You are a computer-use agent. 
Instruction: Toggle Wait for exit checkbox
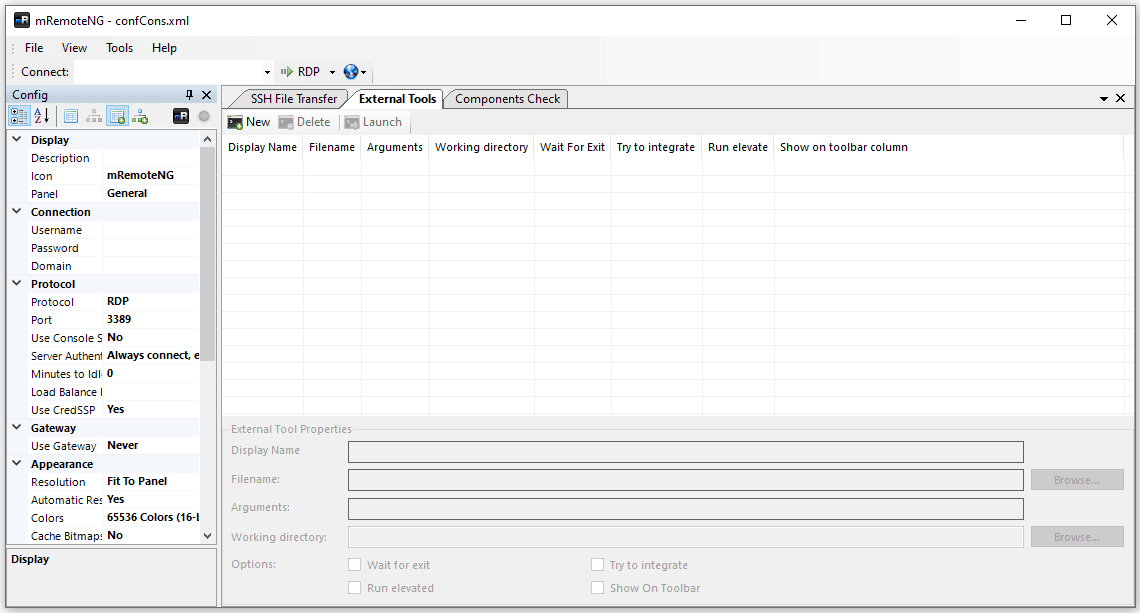click(355, 564)
